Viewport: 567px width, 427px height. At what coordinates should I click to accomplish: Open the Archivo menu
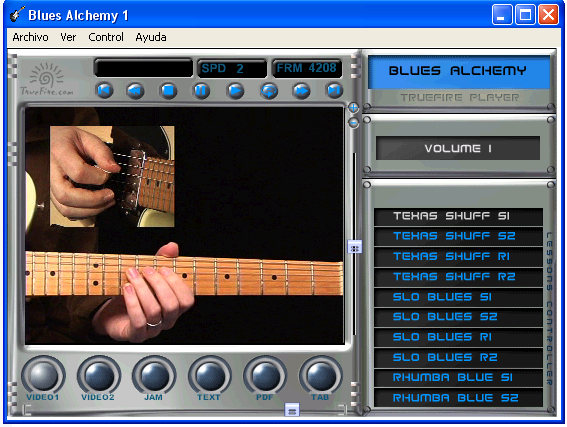30,37
